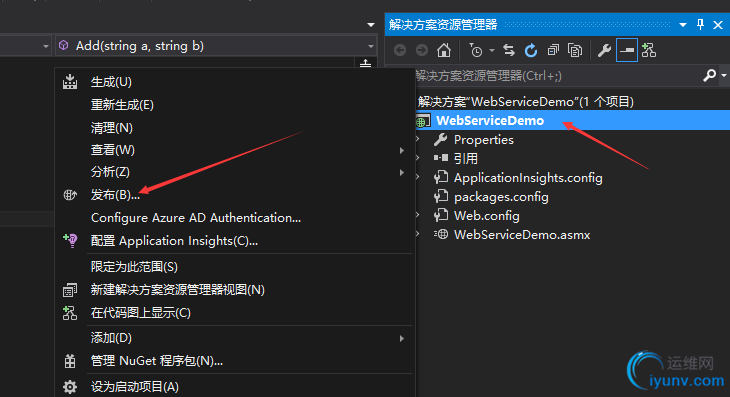Close the Solution Explorer panel

coord(718,25)
